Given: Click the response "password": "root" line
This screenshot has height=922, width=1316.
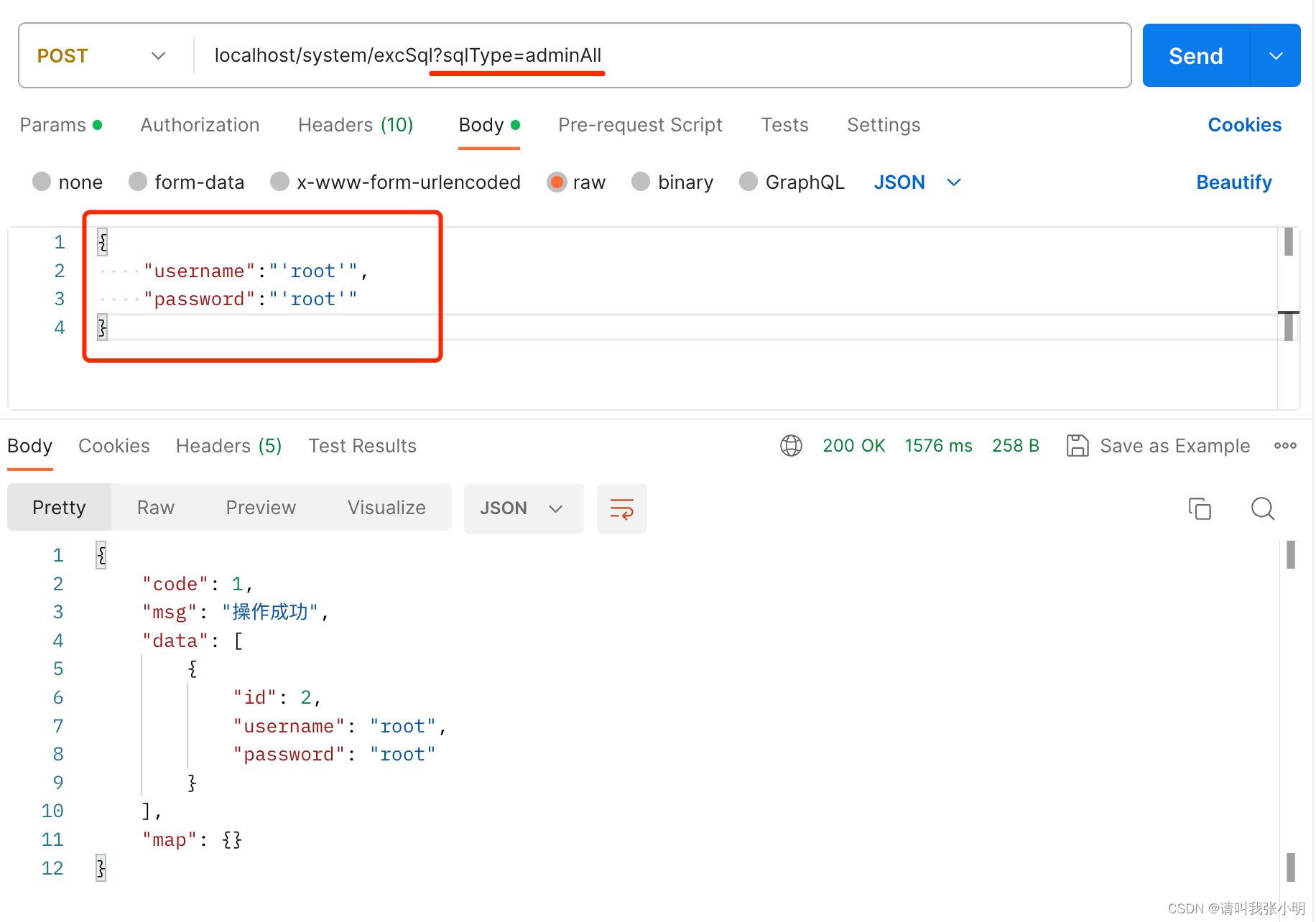Looking at the screenshot, I should [x=335, y=754].
